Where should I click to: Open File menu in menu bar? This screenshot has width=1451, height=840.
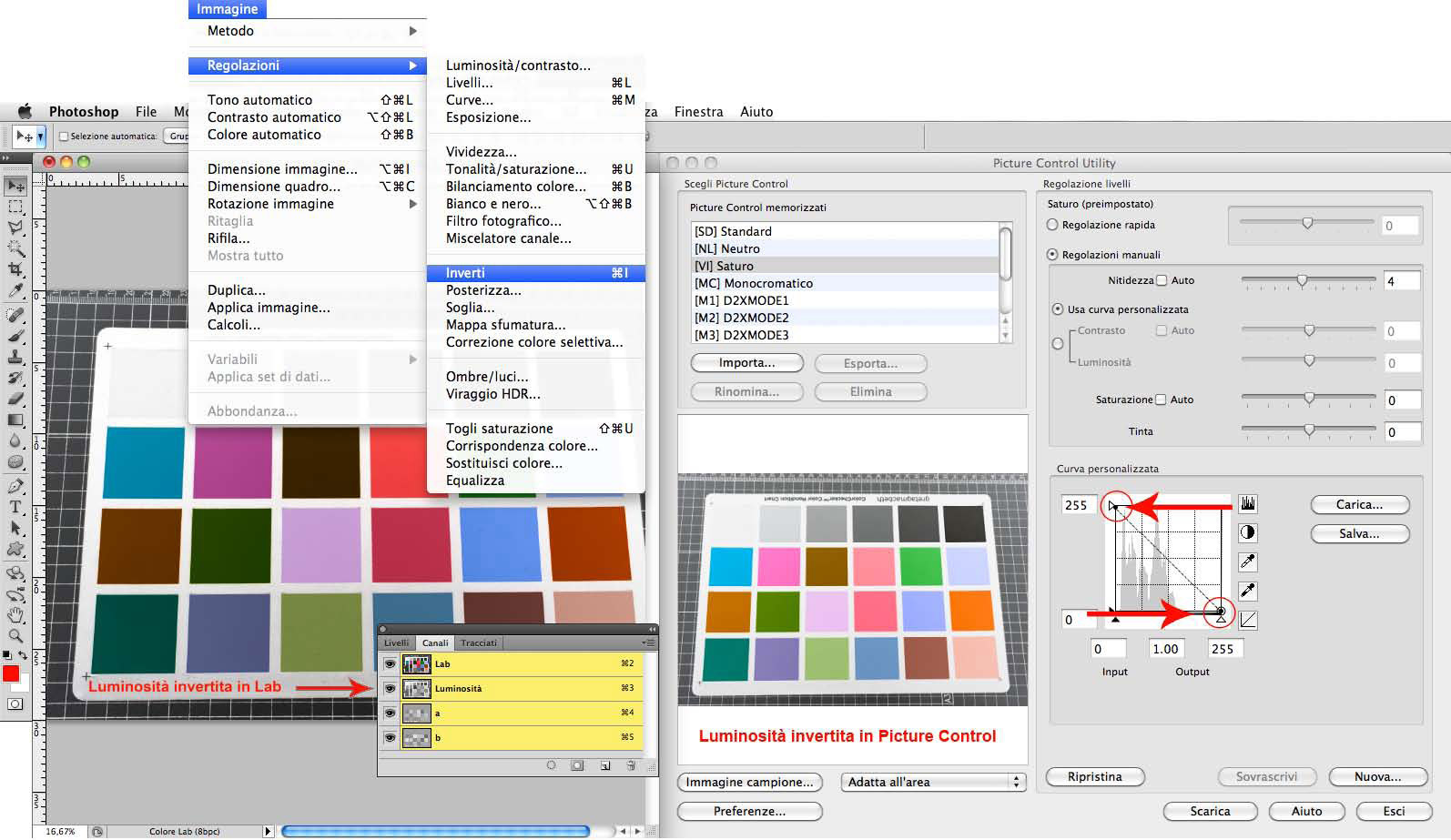(146, 112)
